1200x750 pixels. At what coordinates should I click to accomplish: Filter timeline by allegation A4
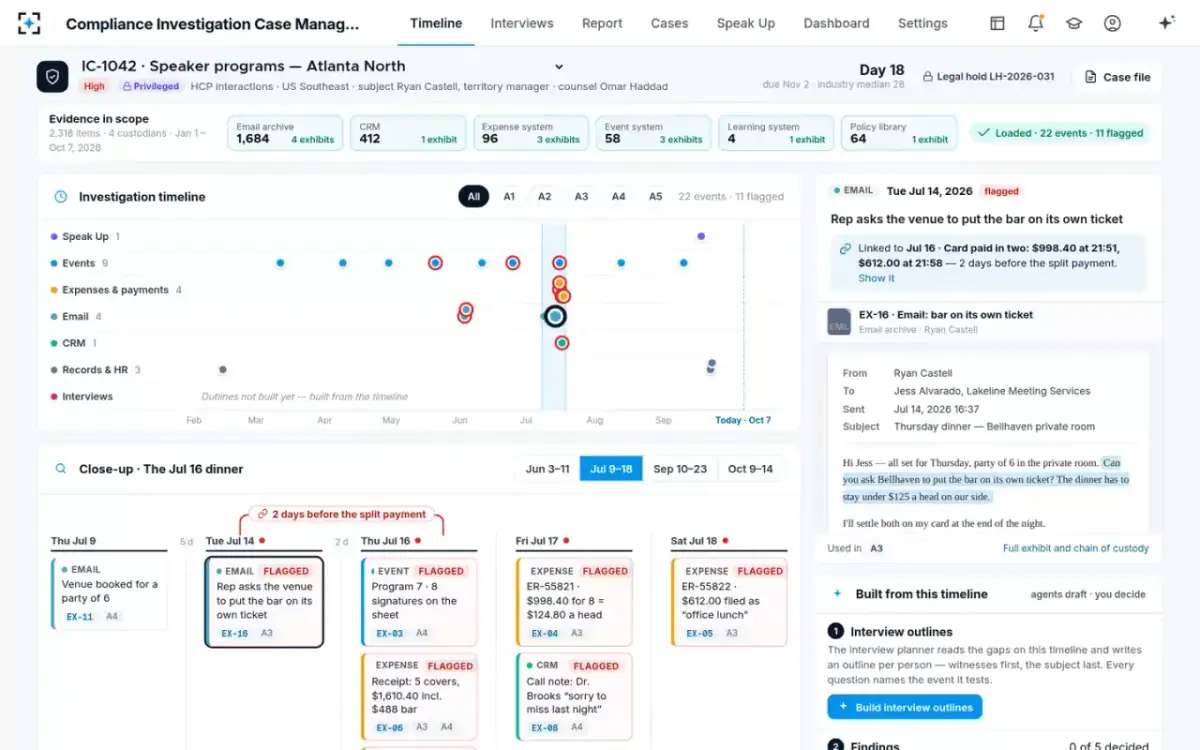coord(619,197)
